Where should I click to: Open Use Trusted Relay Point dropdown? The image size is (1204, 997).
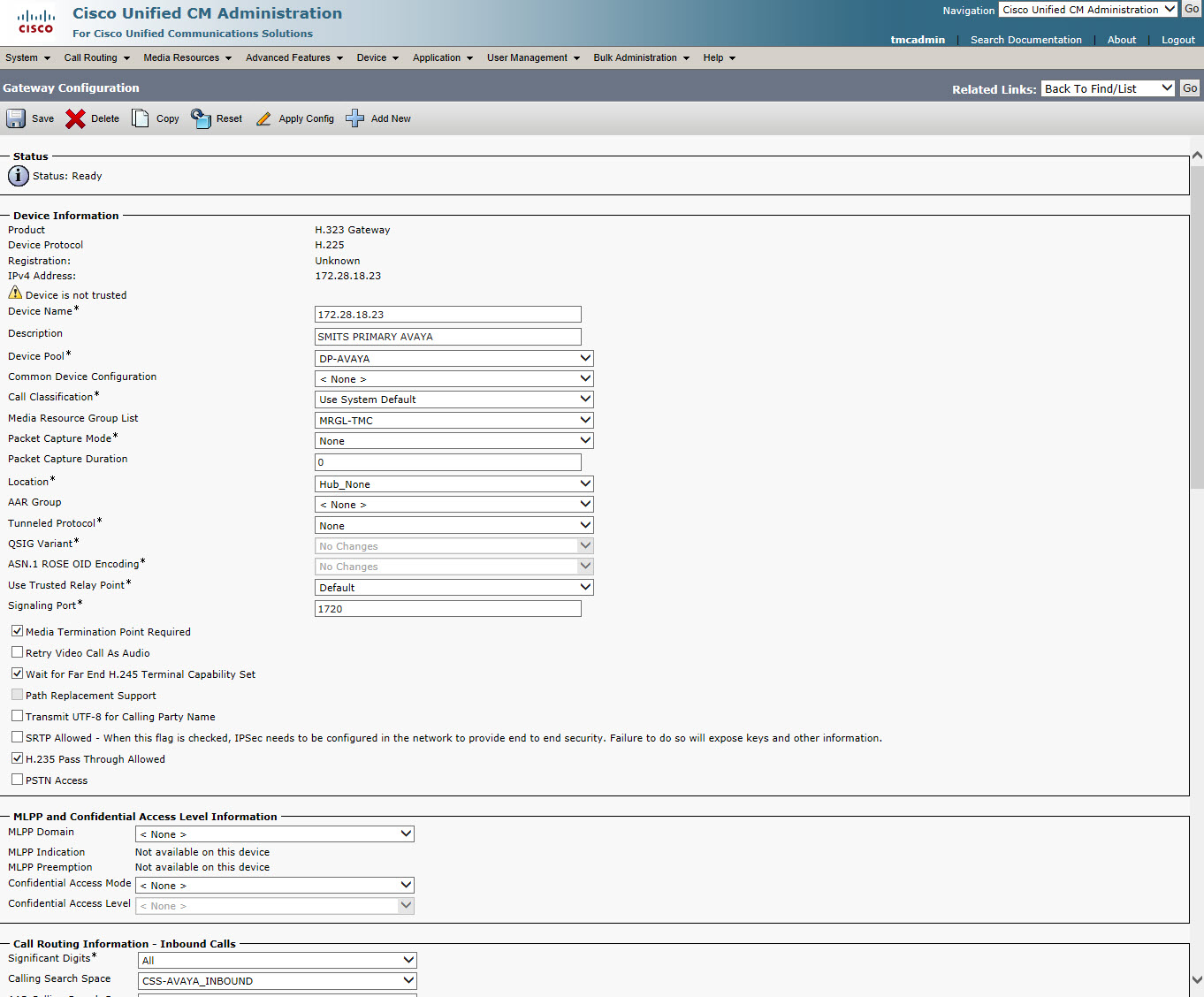point(454,588)
